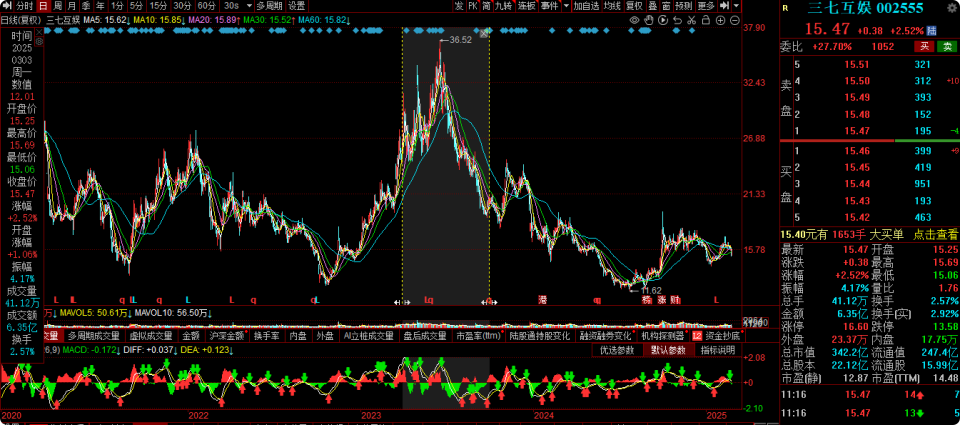960x425 pixels.
Task: Switch to 5分 minute chart
Action: tap(136, 6)
